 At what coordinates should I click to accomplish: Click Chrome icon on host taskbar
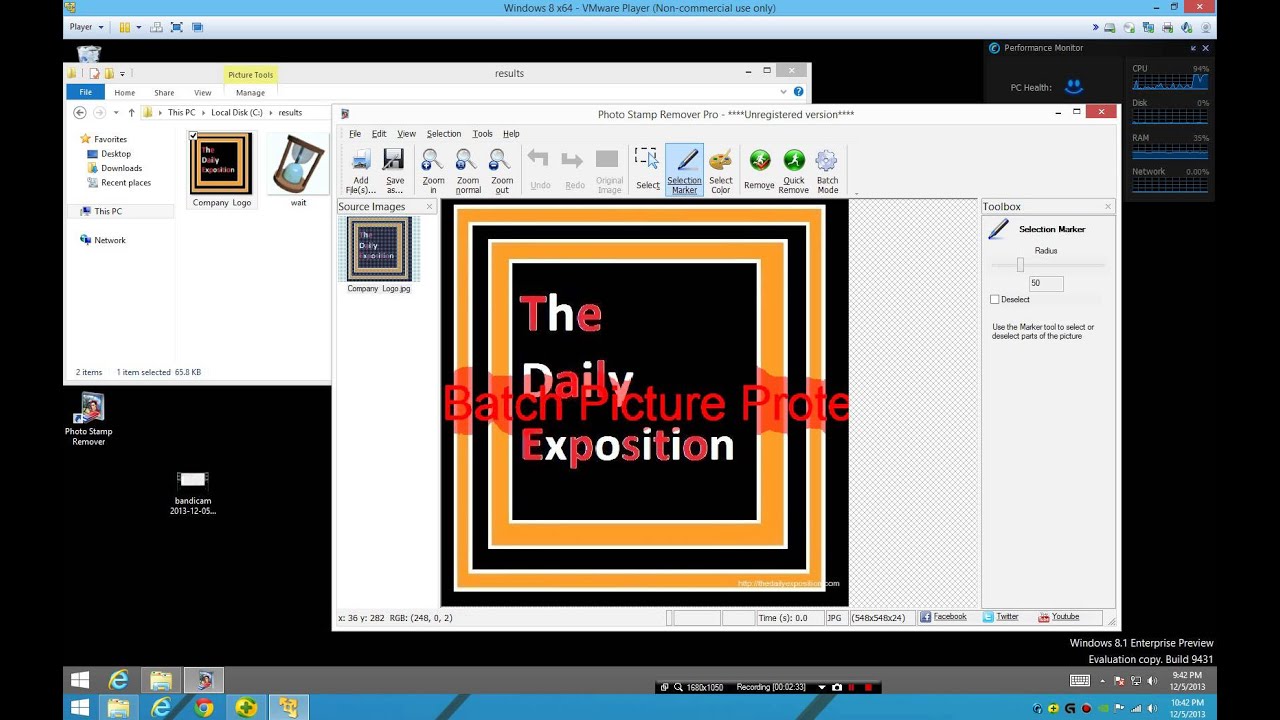(204, 708)
